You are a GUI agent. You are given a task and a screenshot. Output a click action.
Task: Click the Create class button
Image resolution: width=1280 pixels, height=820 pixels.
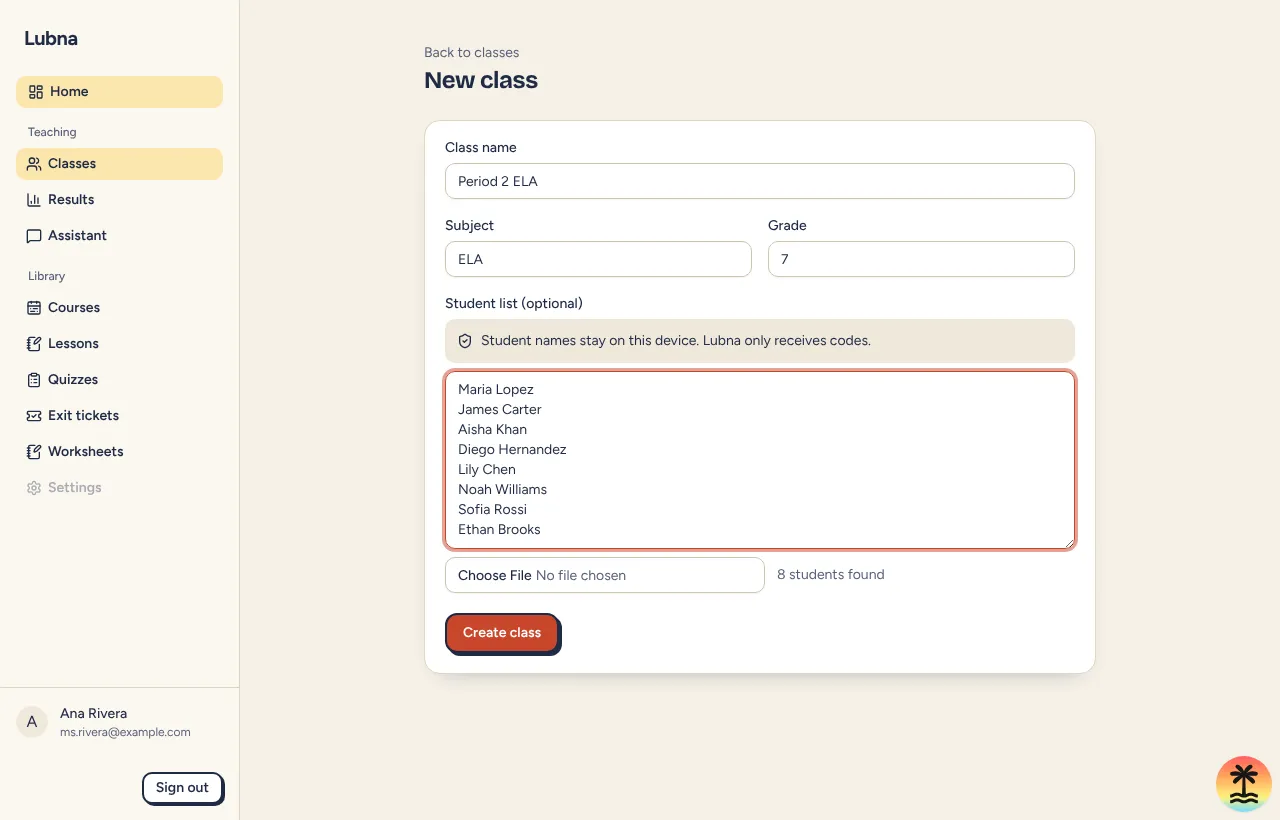[502, 633]
